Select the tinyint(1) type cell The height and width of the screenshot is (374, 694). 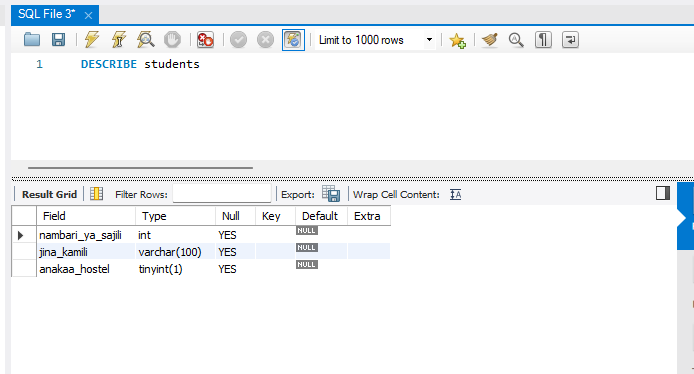(175, 269)
